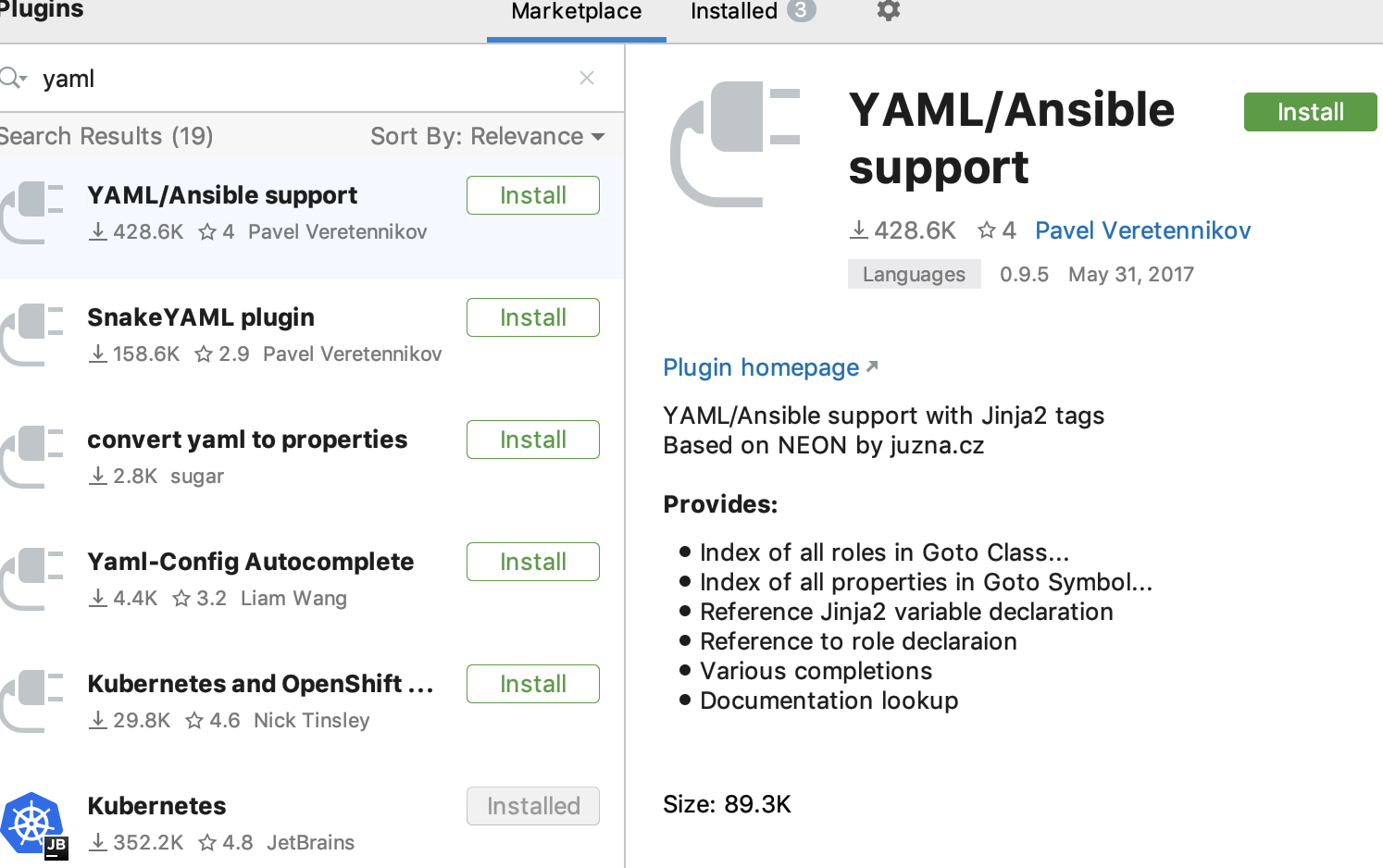Image resolution: width=1383 pixels, height=868 pixels.
Task: Click inside the yaml search field
Action: click(x=278, y=78)
